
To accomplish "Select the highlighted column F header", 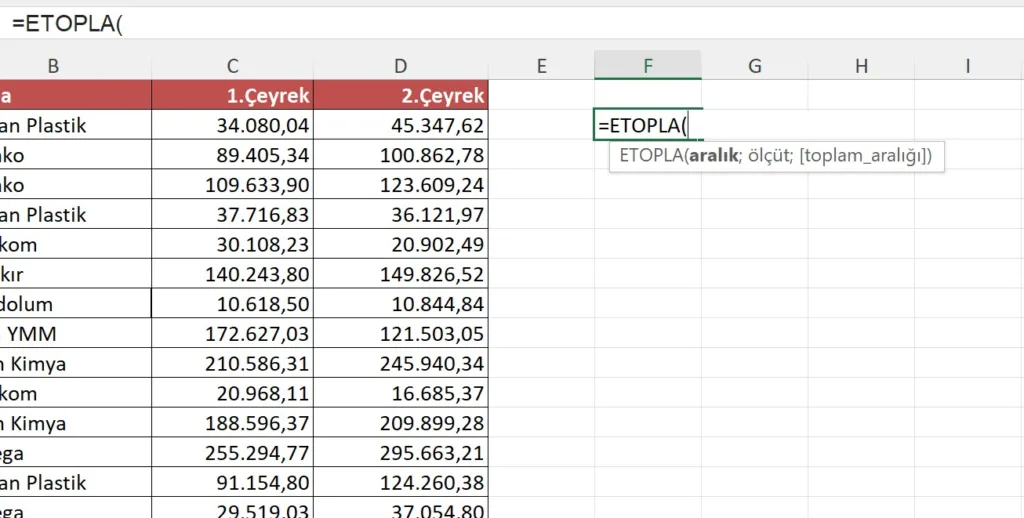I will (x=647, y=66).
